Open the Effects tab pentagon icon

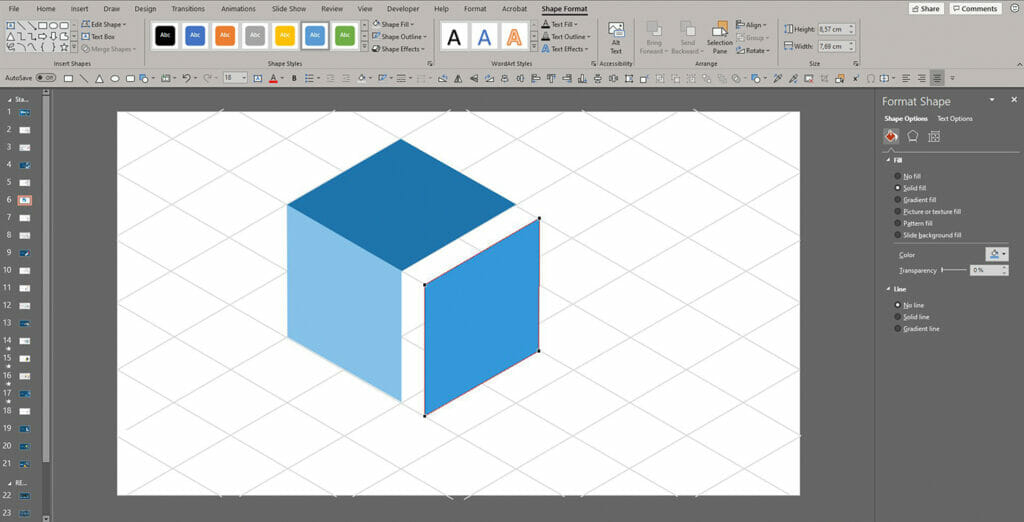coord(912,137)
